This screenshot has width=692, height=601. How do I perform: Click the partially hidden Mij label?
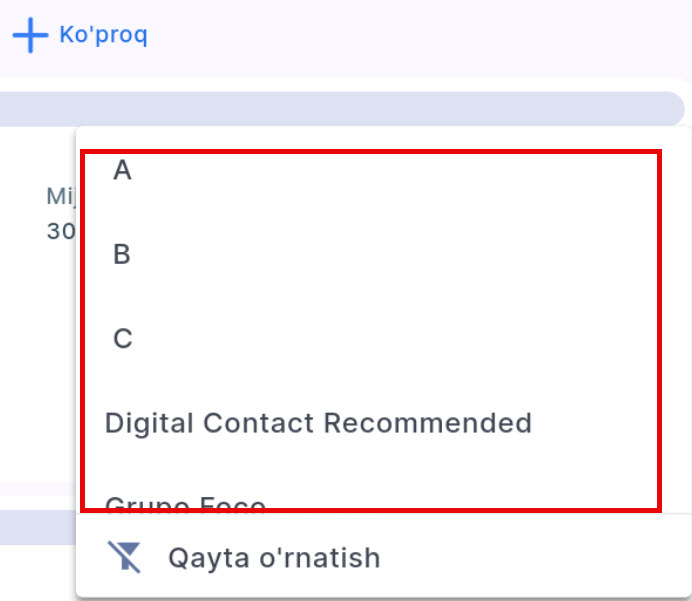(x=60, y=196)
